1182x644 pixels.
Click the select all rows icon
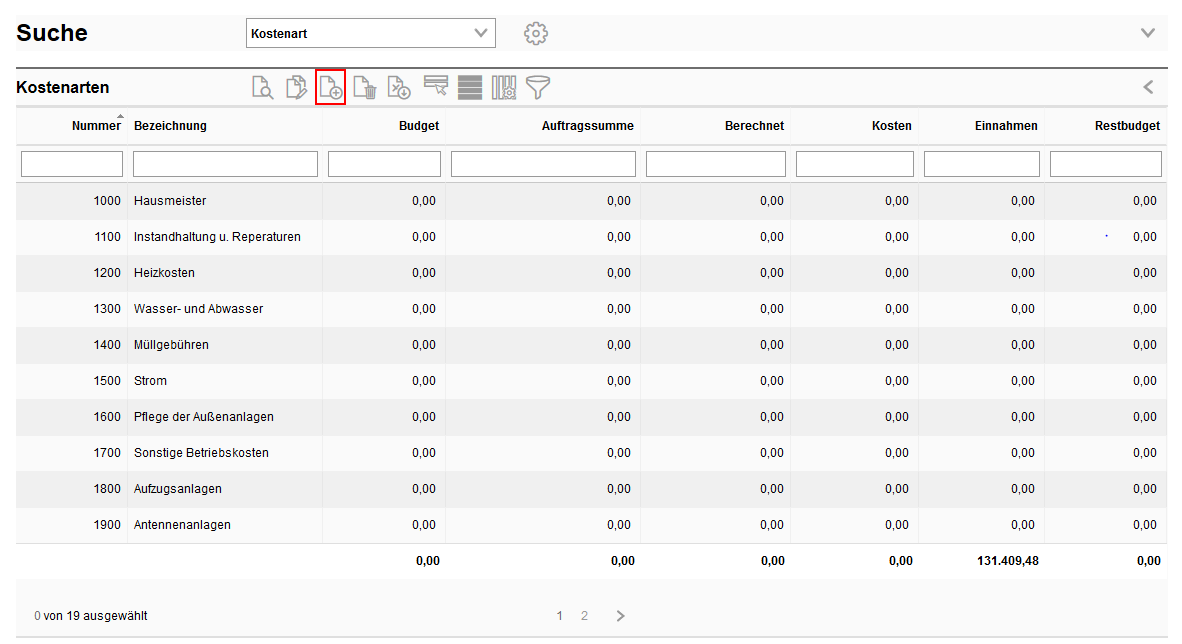(470, 88)
